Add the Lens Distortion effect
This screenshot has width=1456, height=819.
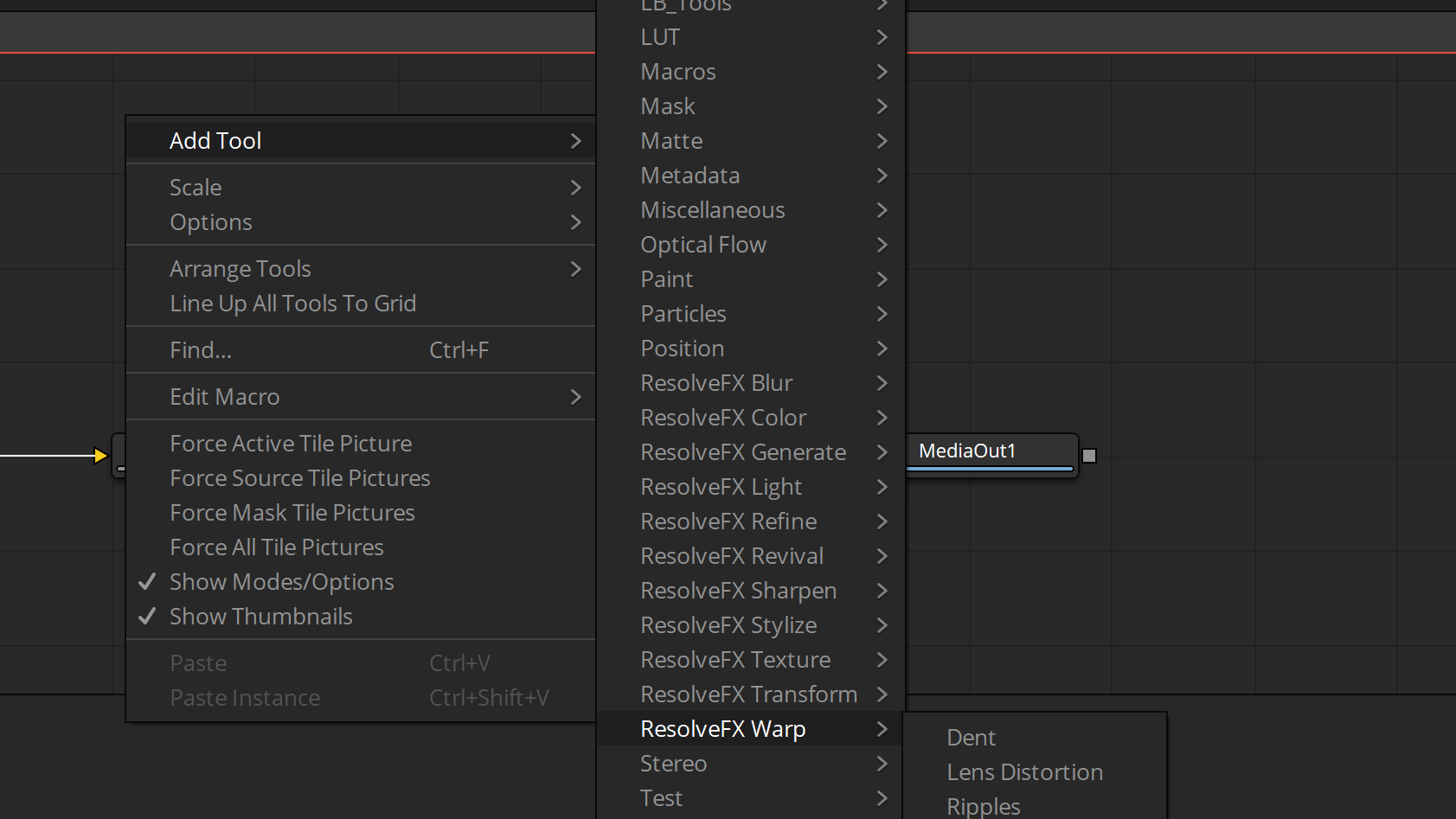tap(1035, 772)
